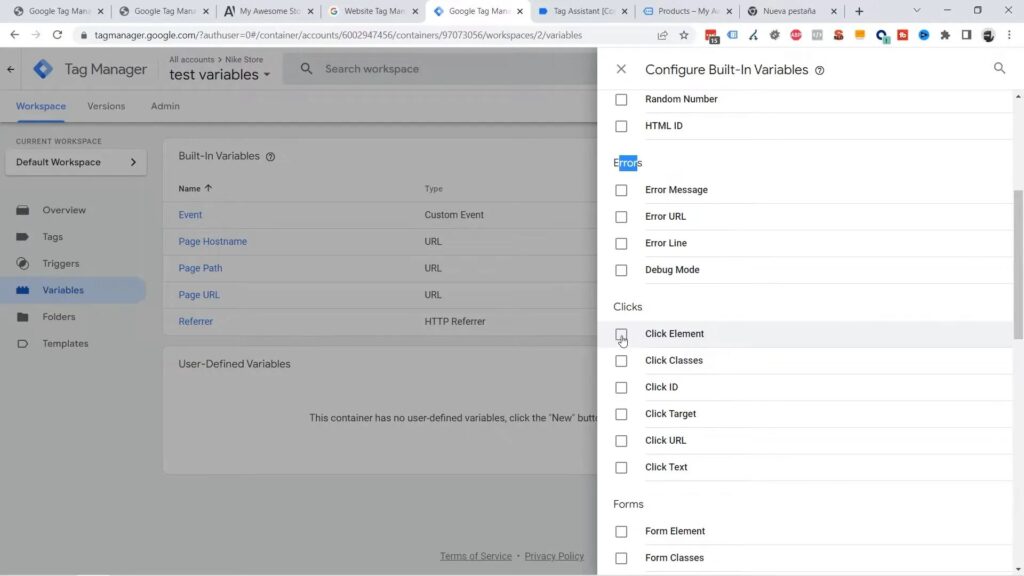Select the Variables sidebar icon

point(23,290)
